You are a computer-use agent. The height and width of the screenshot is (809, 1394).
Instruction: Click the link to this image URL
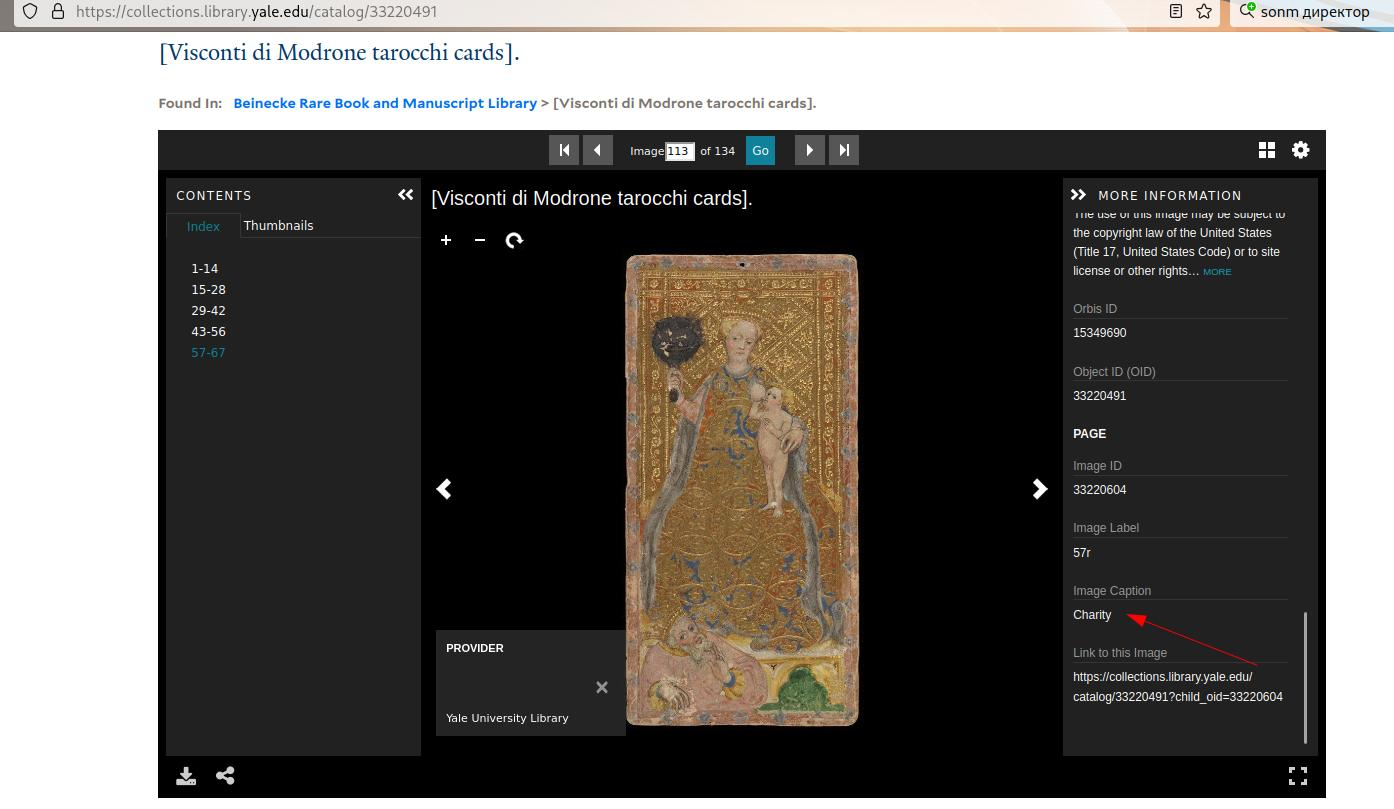point(1178,687)
